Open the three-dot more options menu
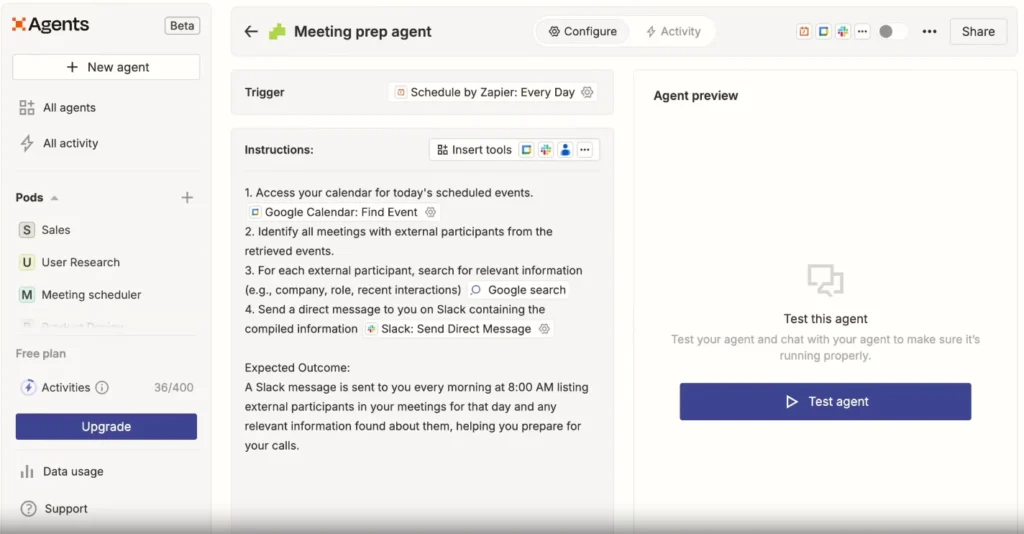The width and height of the screenshot is (1024, 534). [929, 31]
